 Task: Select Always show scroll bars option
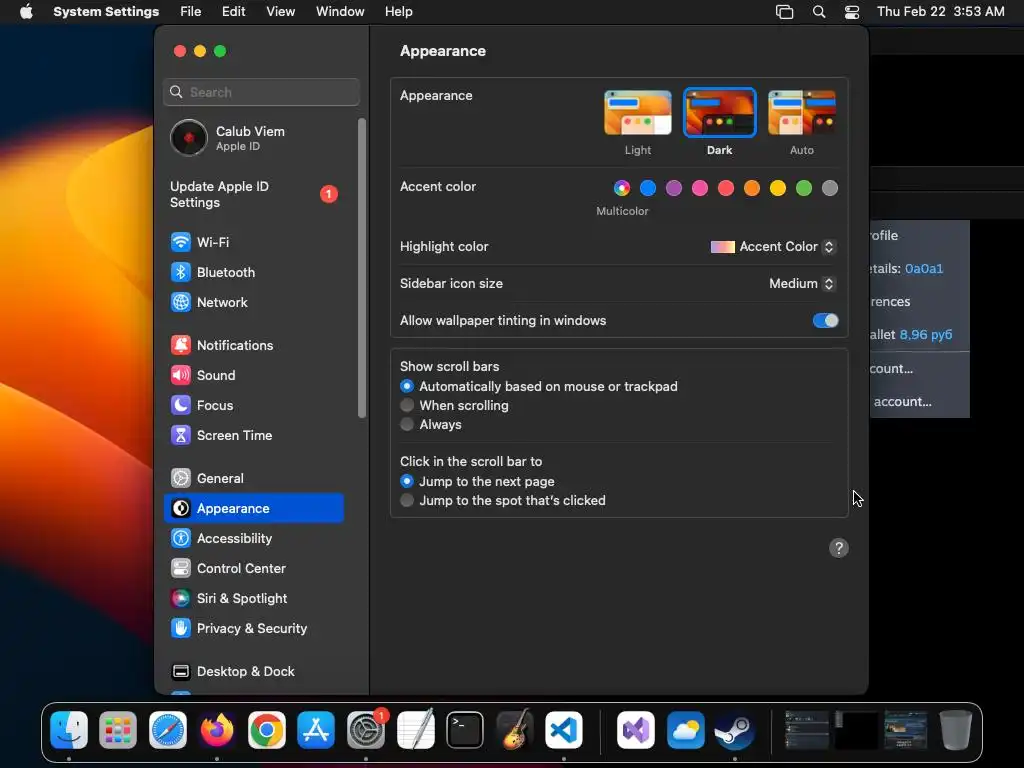pyautogui.click(x=407, y=424)
